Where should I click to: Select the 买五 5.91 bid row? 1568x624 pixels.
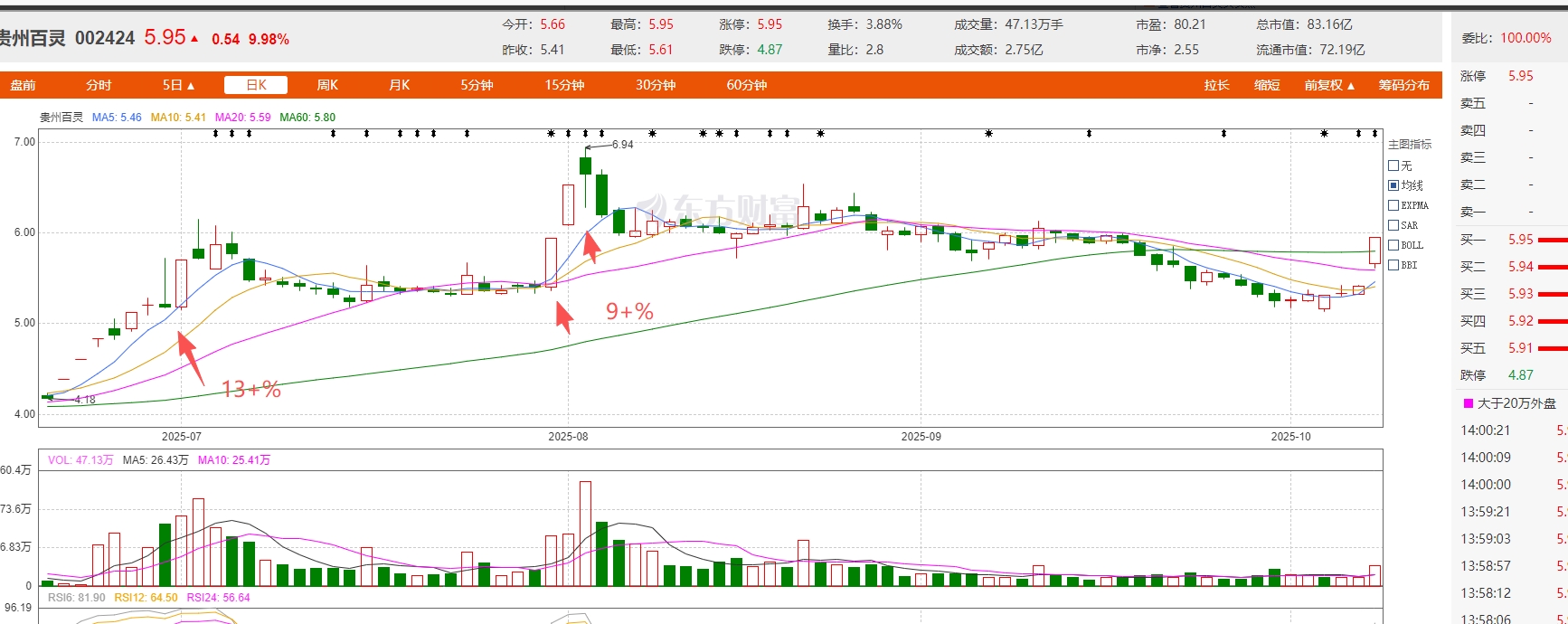coord(1514,348)
